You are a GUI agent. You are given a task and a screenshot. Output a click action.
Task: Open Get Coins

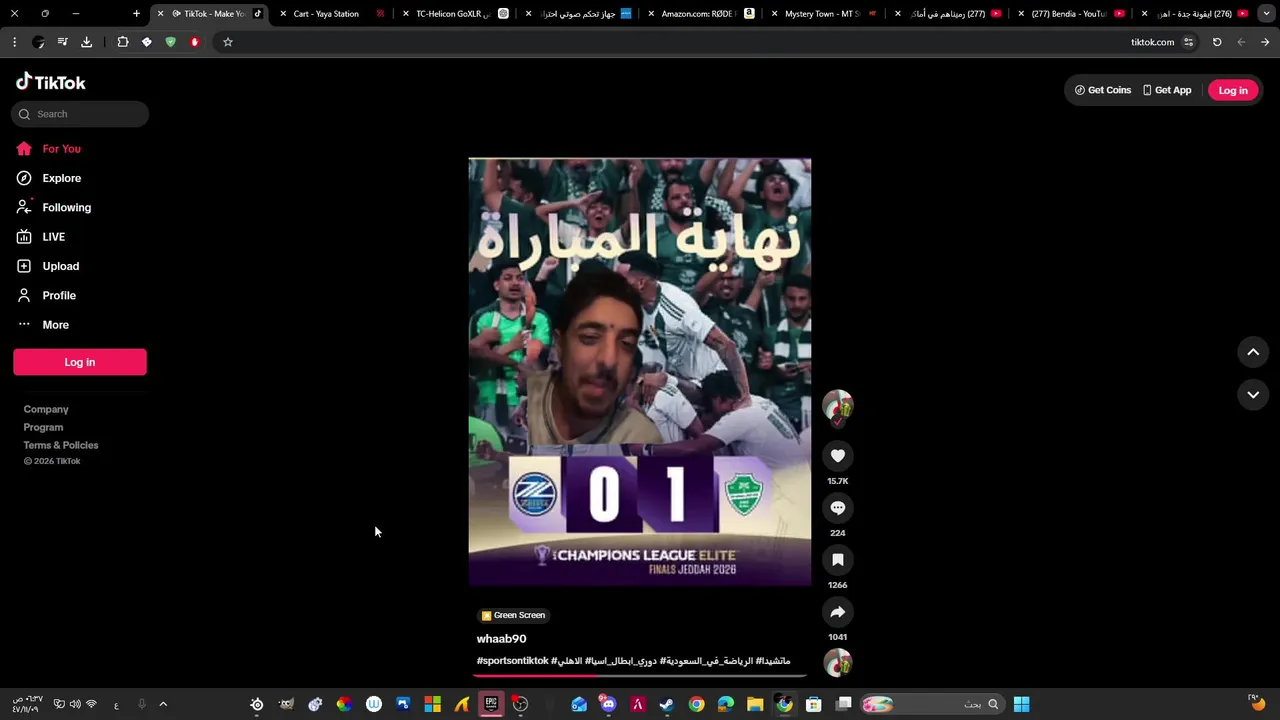point(1103,90)
